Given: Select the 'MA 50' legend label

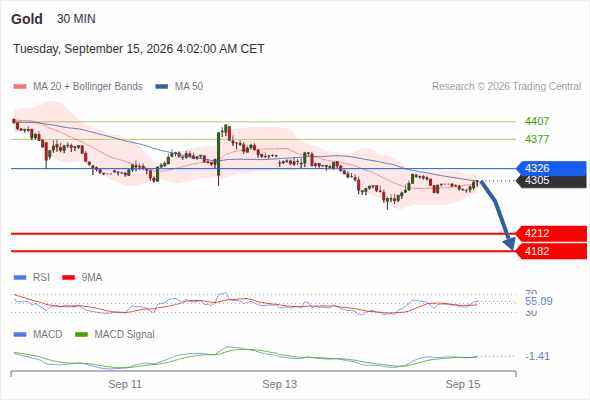Looking at the screenshot, I should pyautogui.click(x=189, y=87).
